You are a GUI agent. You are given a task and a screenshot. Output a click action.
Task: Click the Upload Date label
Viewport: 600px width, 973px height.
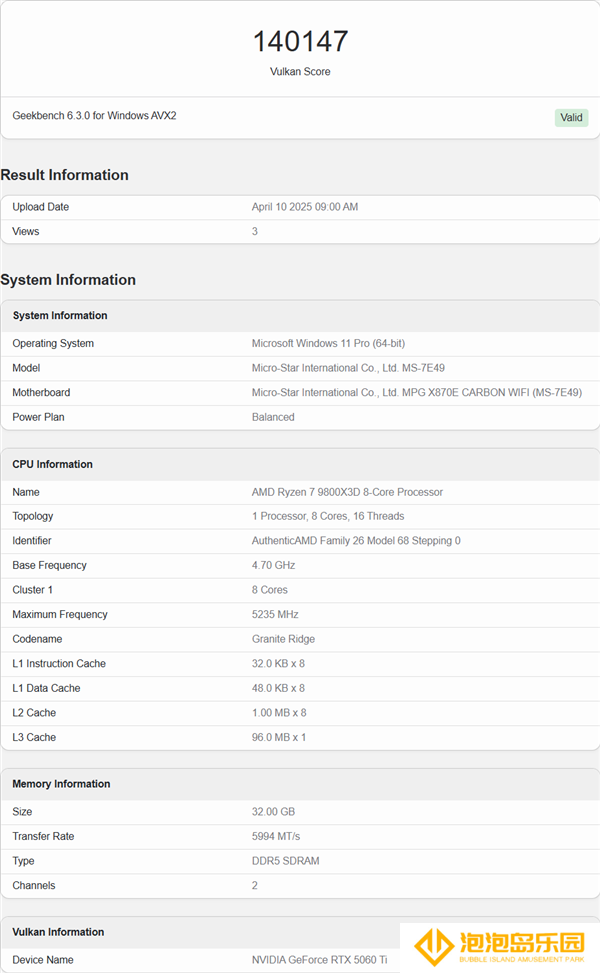pos(40,207)
